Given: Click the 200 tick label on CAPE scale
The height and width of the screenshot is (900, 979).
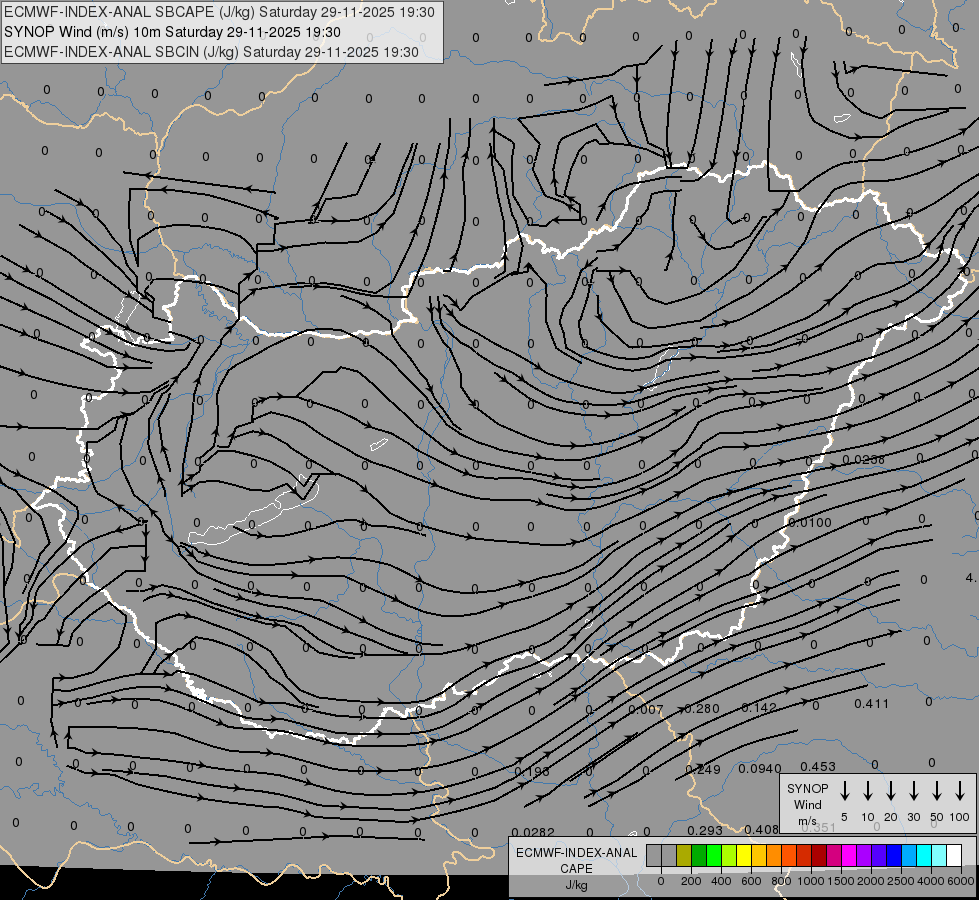Looking at the screenshot, I should (691, 881).
